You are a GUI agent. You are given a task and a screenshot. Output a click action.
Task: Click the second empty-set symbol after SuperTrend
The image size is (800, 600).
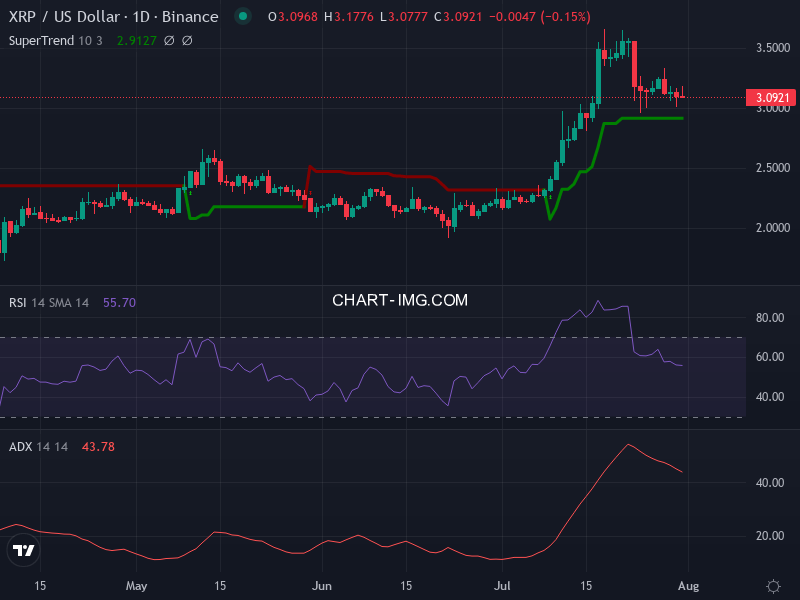187,41
